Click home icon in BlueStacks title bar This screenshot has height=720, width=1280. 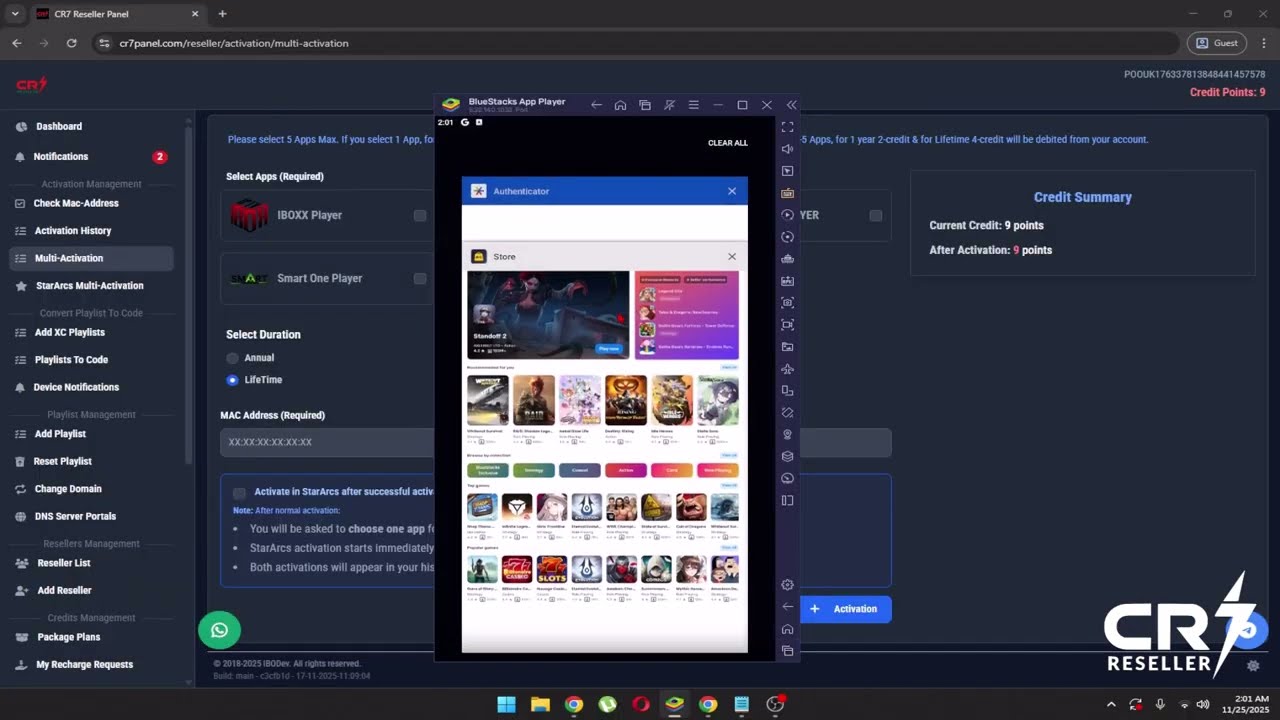tap(620, 105)
